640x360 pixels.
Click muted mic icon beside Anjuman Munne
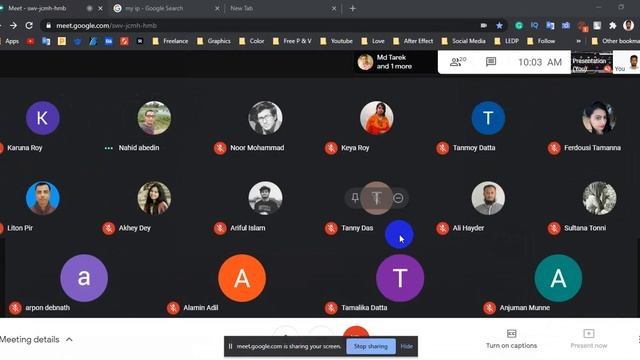(x=489, y=308)
